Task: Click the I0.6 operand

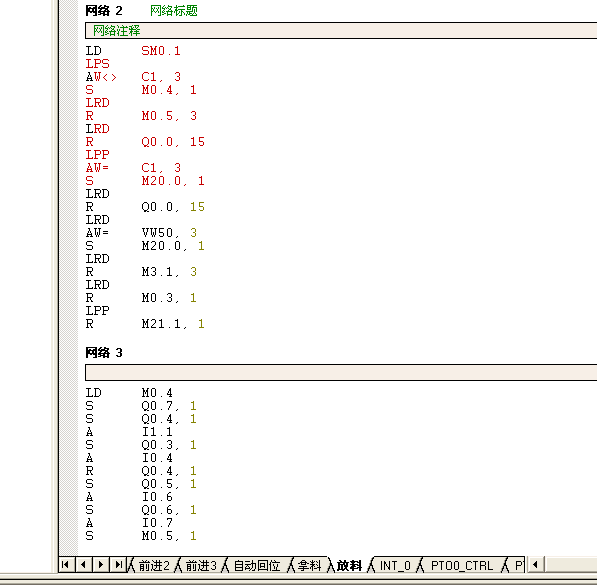Action: [157, 497]
